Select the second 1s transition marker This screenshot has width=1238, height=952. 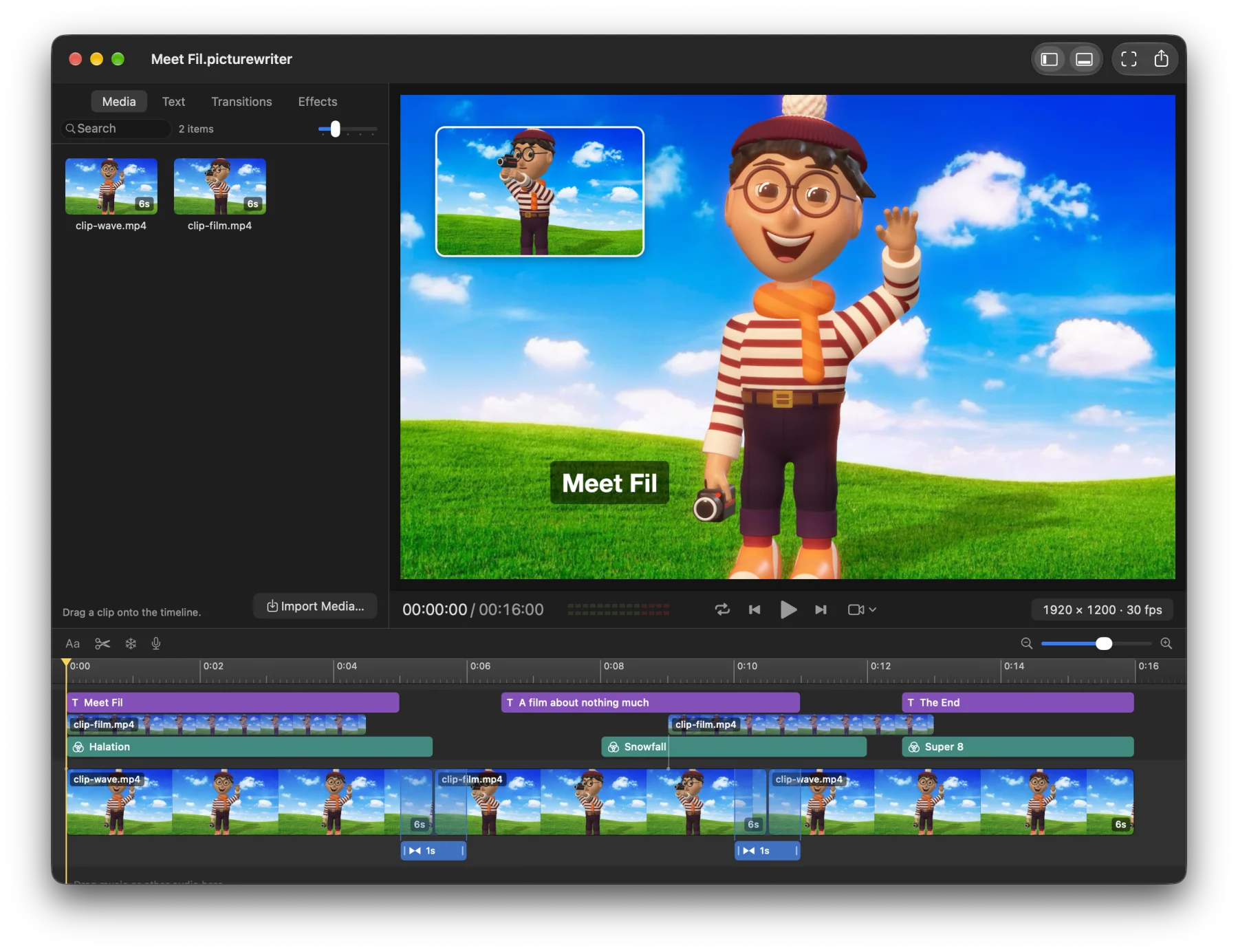click(768, 851)
